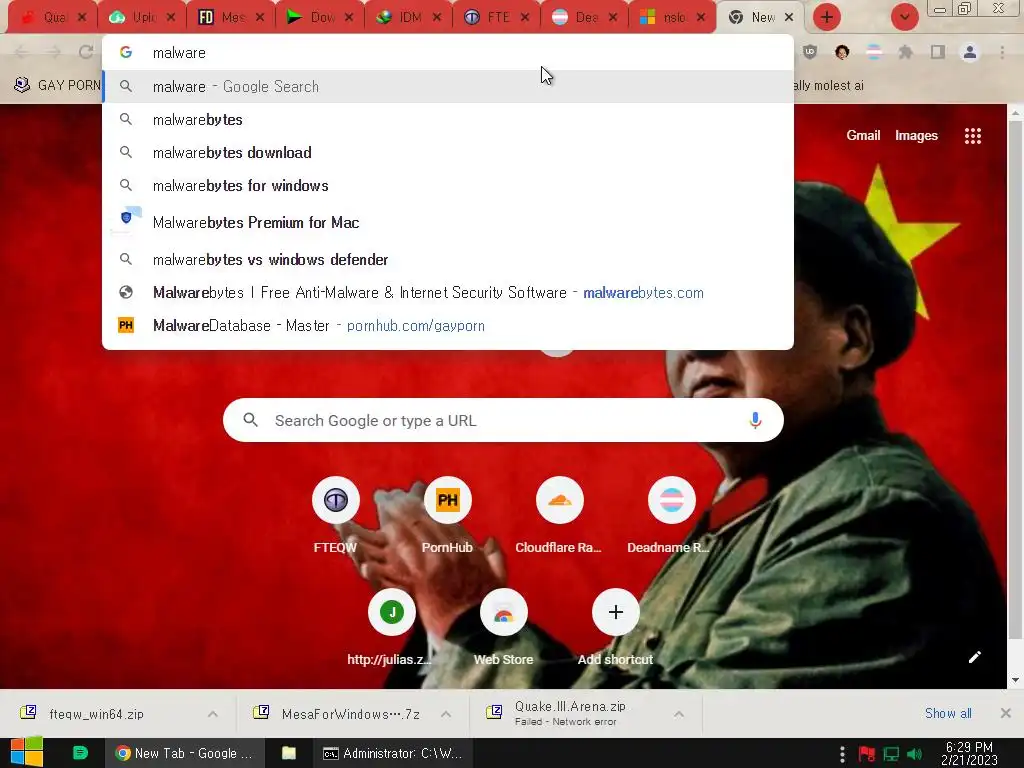Open the Chrome profile avatar icon
The image size is (1024, 768).
pos(970,52)
